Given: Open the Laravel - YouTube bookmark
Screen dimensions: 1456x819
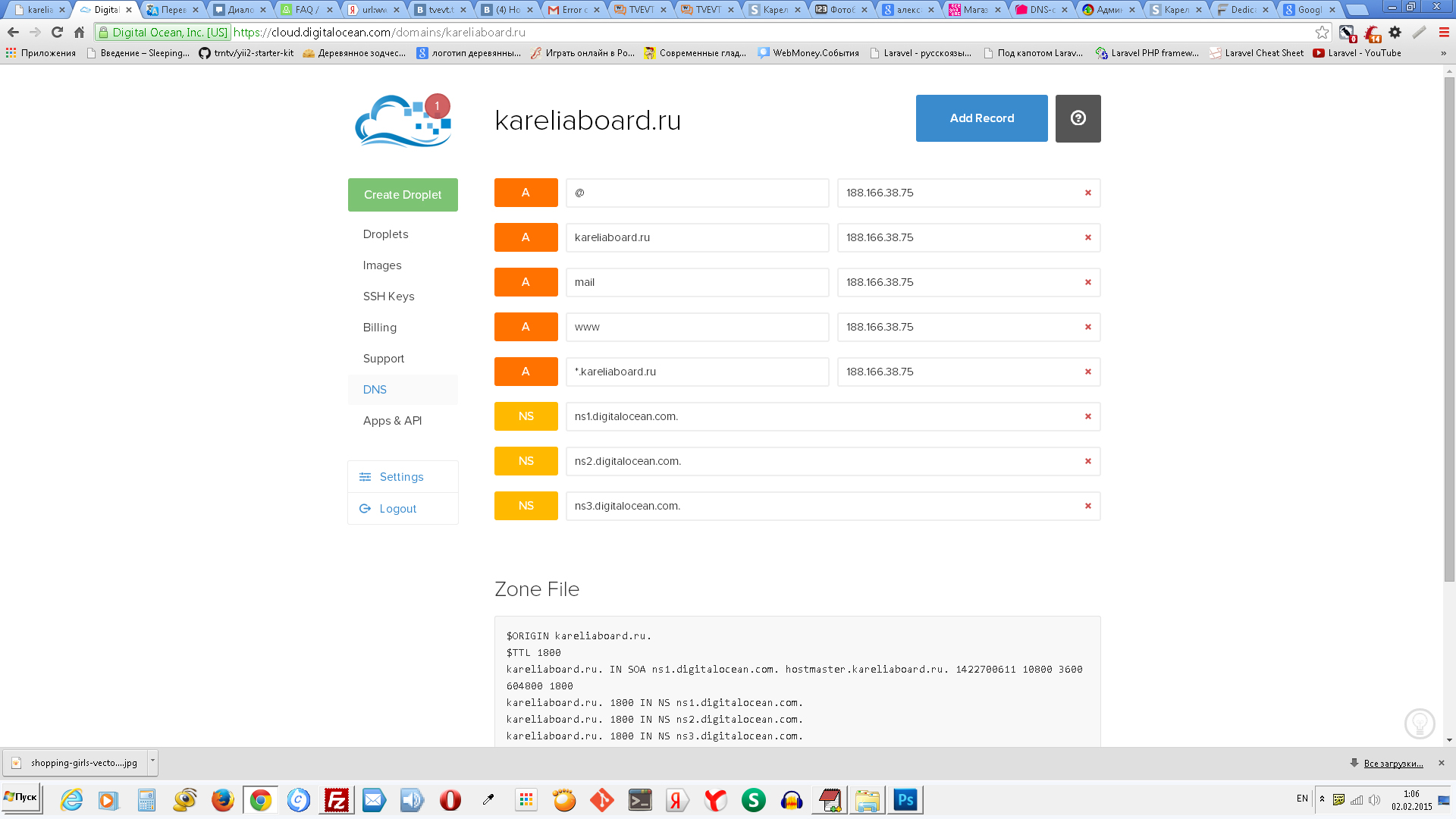Looking at the screenshot, I should pos(1357,53).
